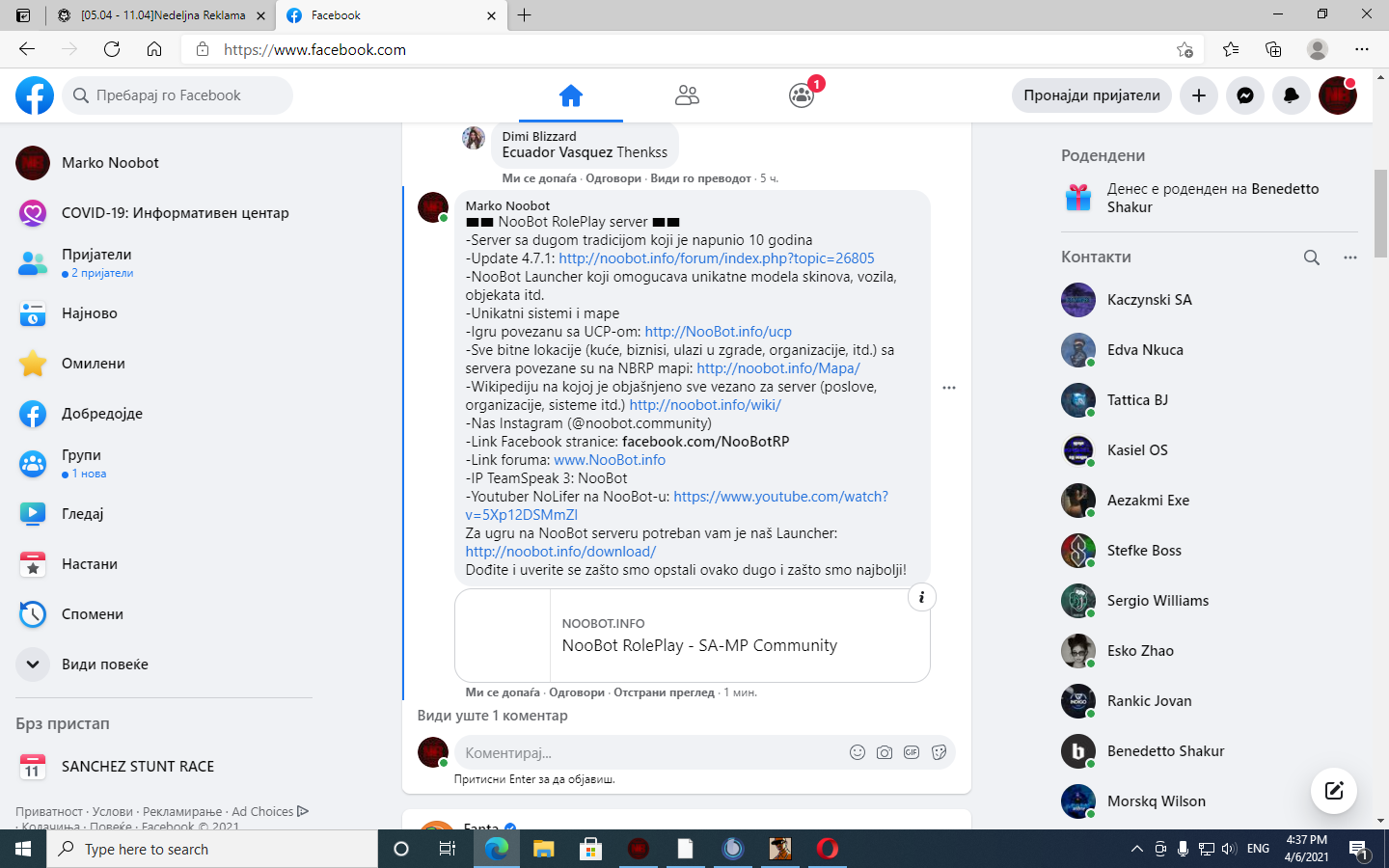The width and height of the screenshot is (1389, 868).
Task: Click link preview info icon
Action: coord(922,597)
